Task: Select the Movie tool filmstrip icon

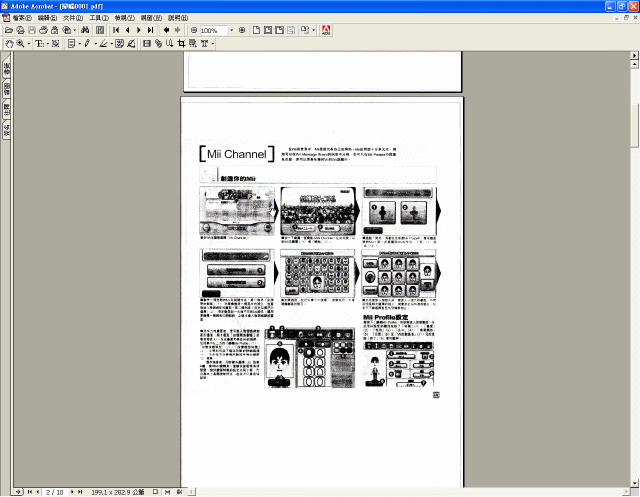Action: click(x=147, y=44)
